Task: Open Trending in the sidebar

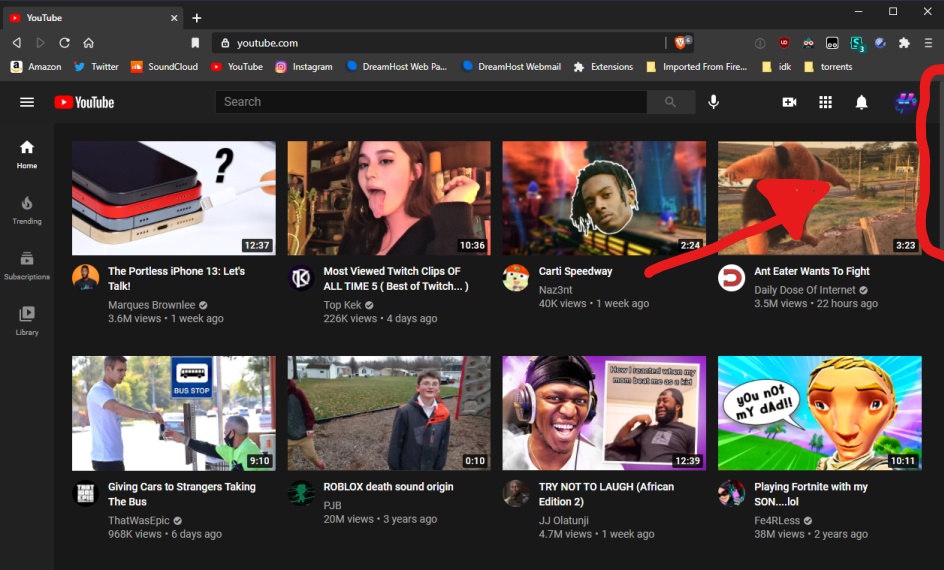Action: [x=26, y=210]
